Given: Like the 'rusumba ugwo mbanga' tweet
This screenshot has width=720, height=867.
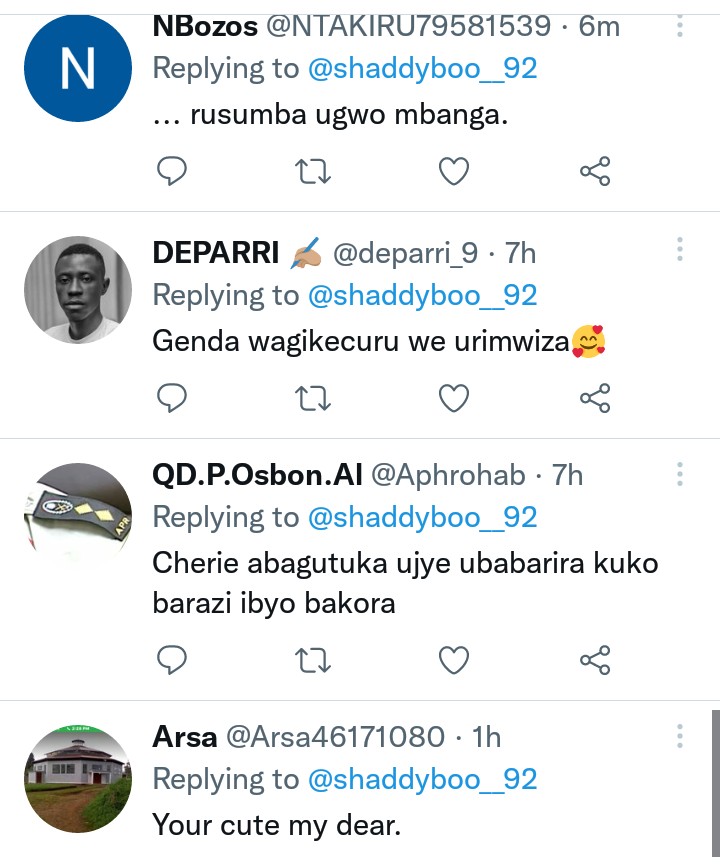Looking at the screenshot, I should 454,172.
